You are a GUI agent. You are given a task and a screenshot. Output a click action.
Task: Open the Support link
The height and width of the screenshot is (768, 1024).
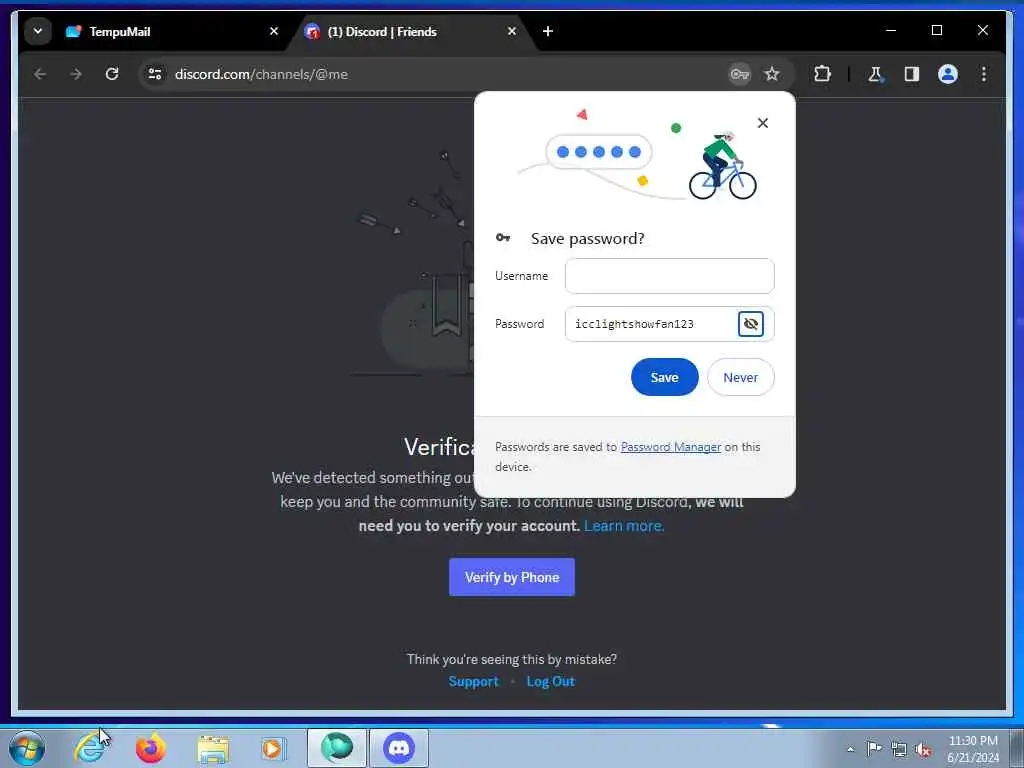click(x=473, y=681)
